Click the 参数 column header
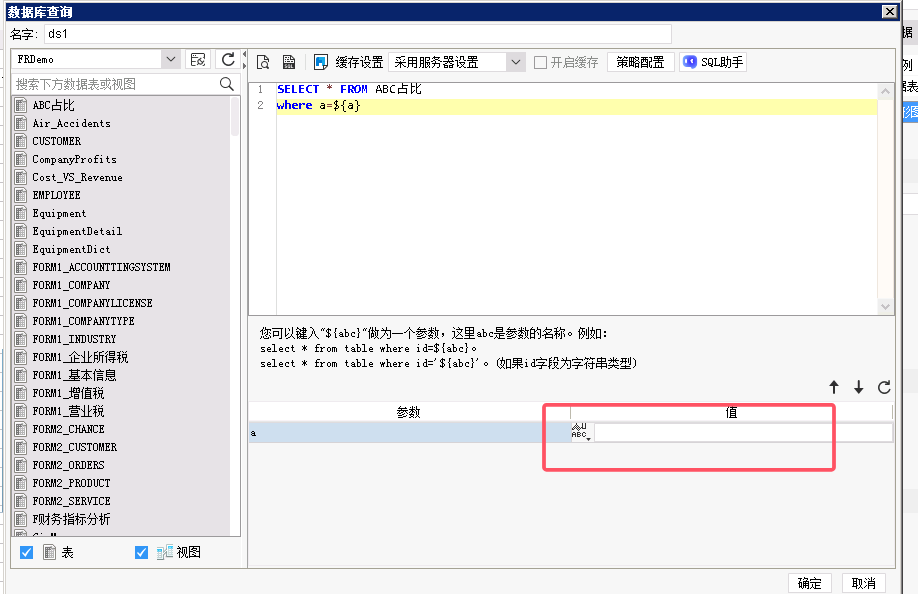 point(409,412)
